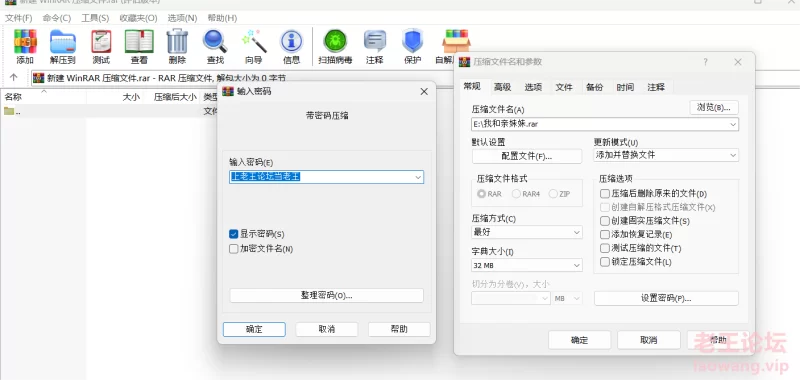Viewport: 800px width, 380px height.
Task: Expand the 压缩方式 dropdown showing 最好
Action: [x=527, y=232]
